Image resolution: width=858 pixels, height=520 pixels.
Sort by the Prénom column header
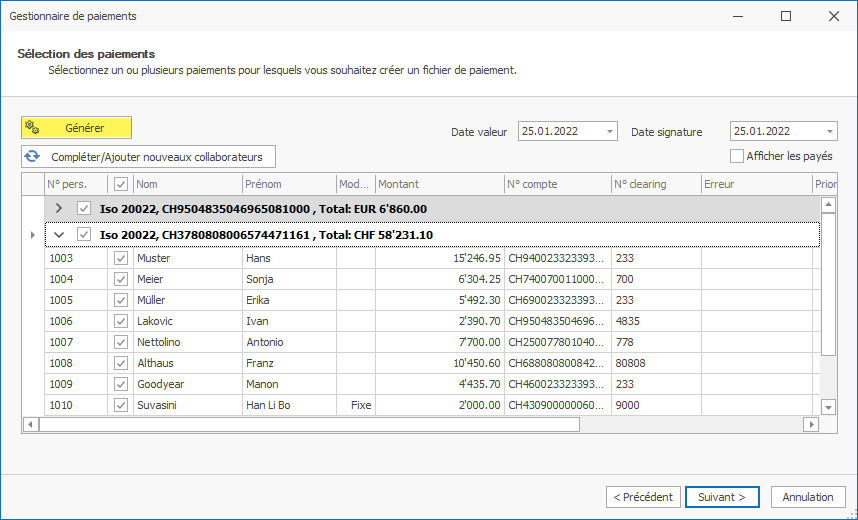(288, 184)
